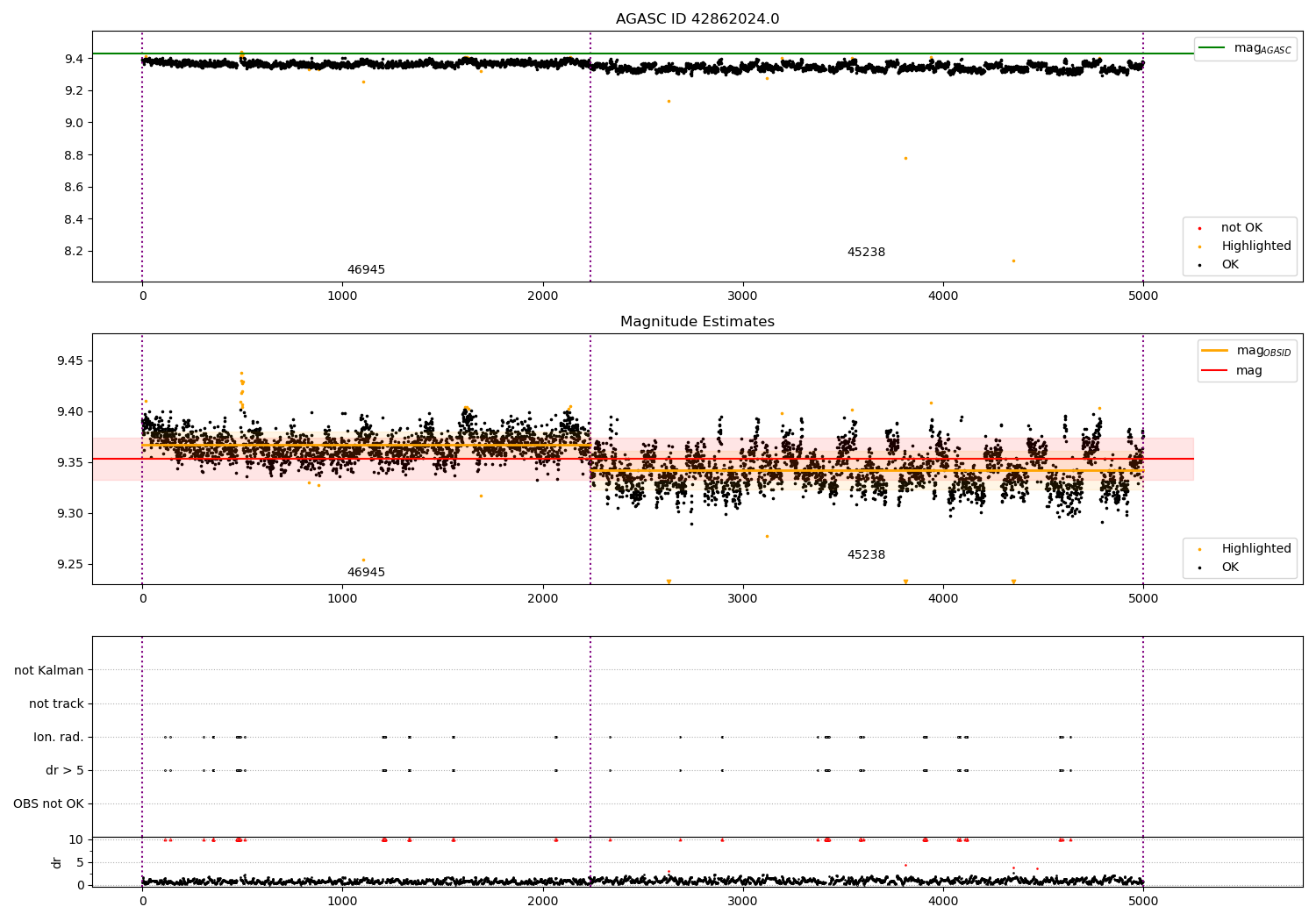
Task: Click the 4000 x-axis tick of the bottom plot
Action: click(x=943, y=902)
